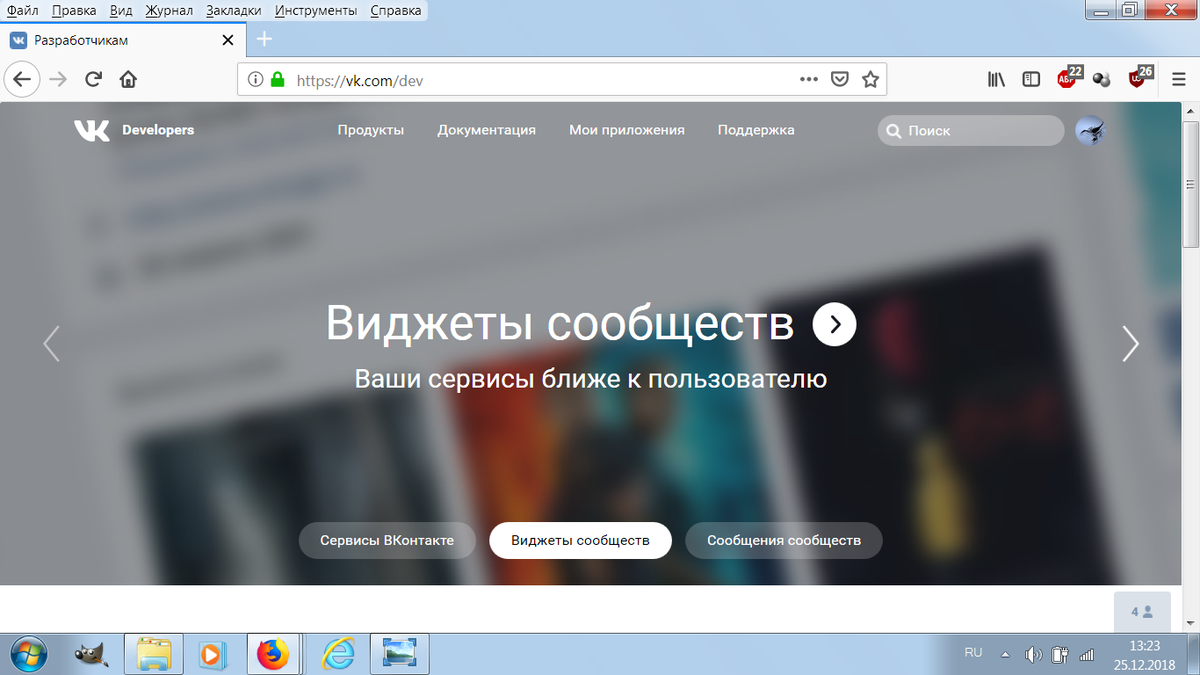Screen dimensions: 1200x675
Task: Open the Вид menu
Action: (x=121, y=11)
